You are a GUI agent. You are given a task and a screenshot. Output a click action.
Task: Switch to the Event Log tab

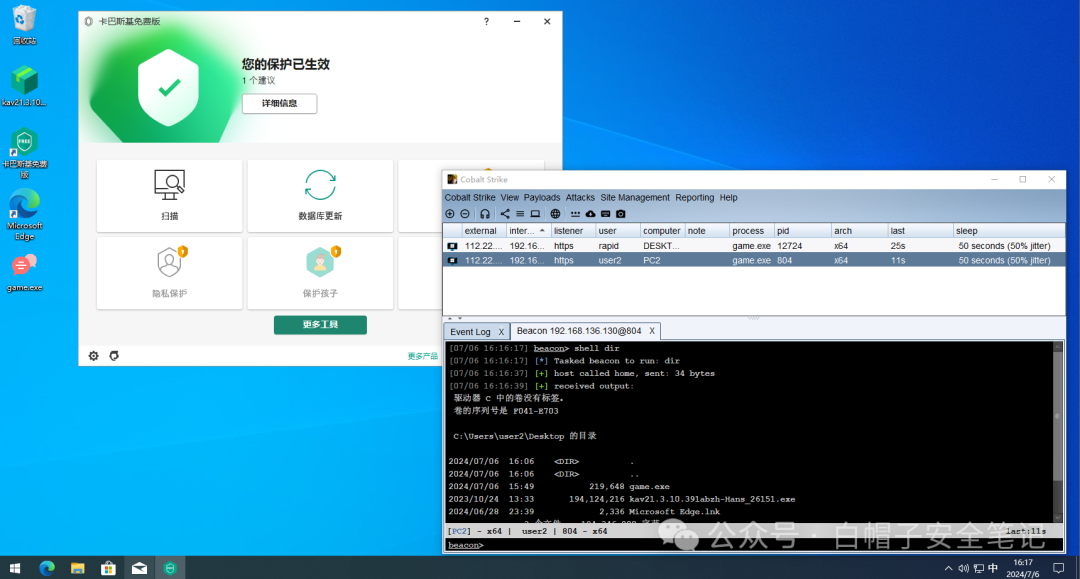tap(470, 332)
